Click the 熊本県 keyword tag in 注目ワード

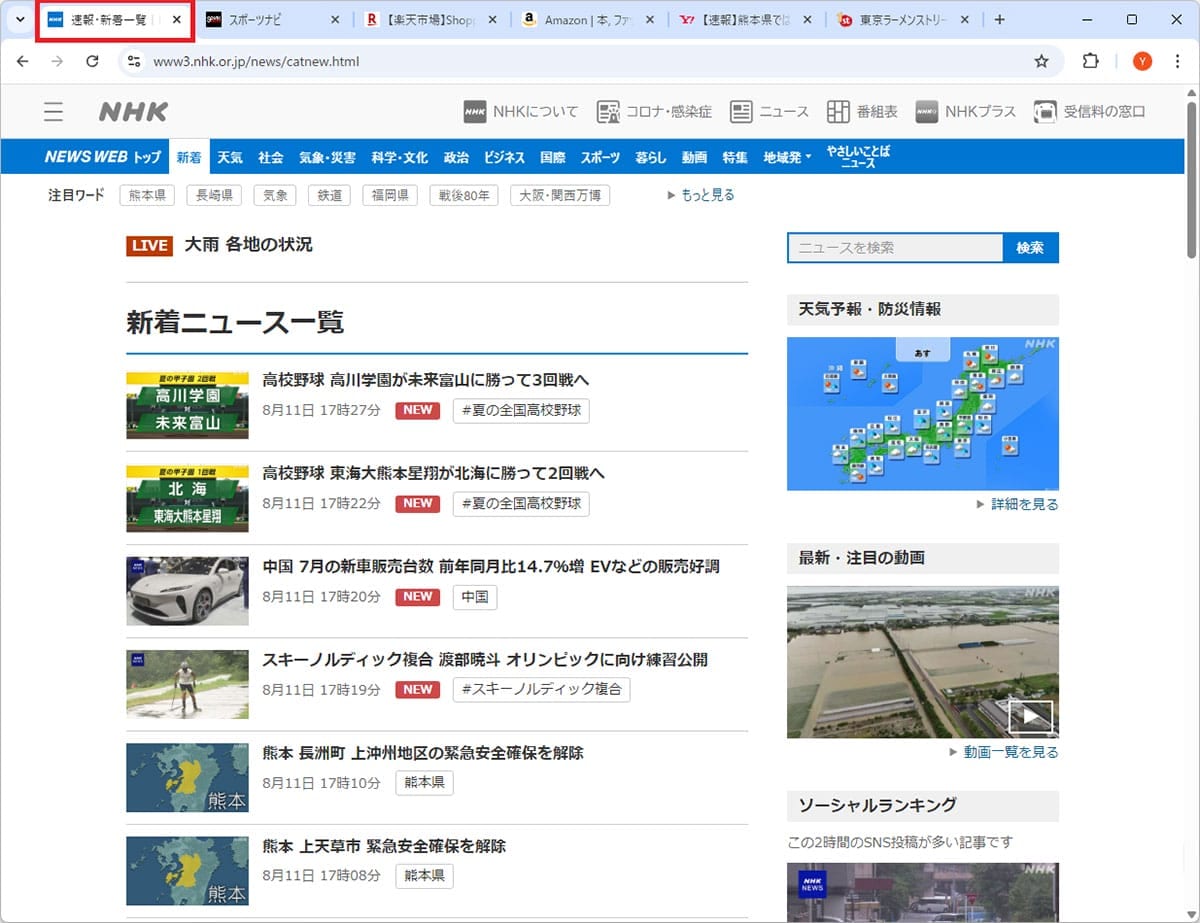tap(147, 196)
